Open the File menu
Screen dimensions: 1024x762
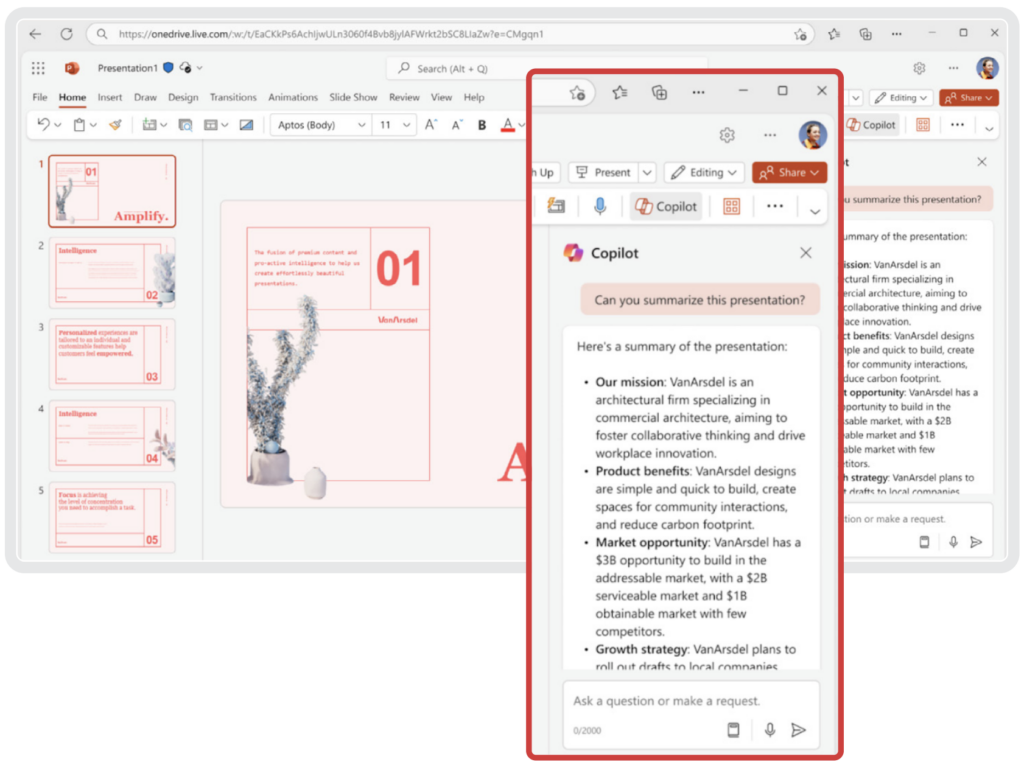40,97
